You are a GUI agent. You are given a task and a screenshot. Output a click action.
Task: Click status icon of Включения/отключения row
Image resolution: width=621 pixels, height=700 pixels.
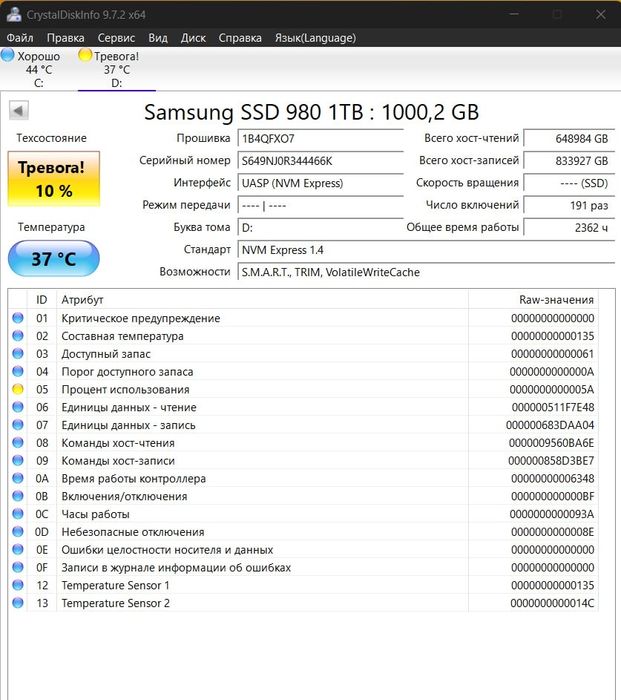click(x=18, y=496)
